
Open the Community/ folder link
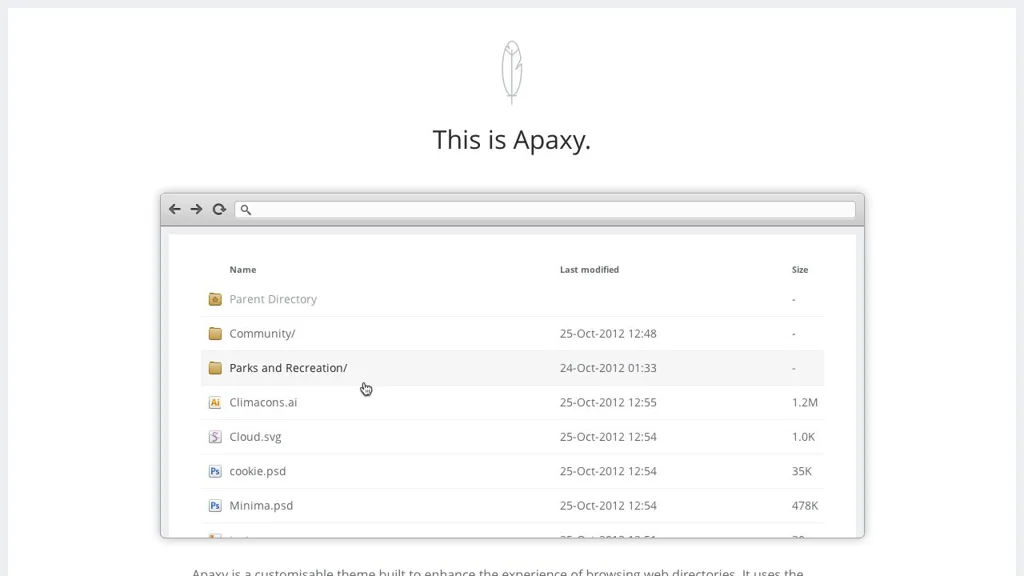click(x=262, y=334)
